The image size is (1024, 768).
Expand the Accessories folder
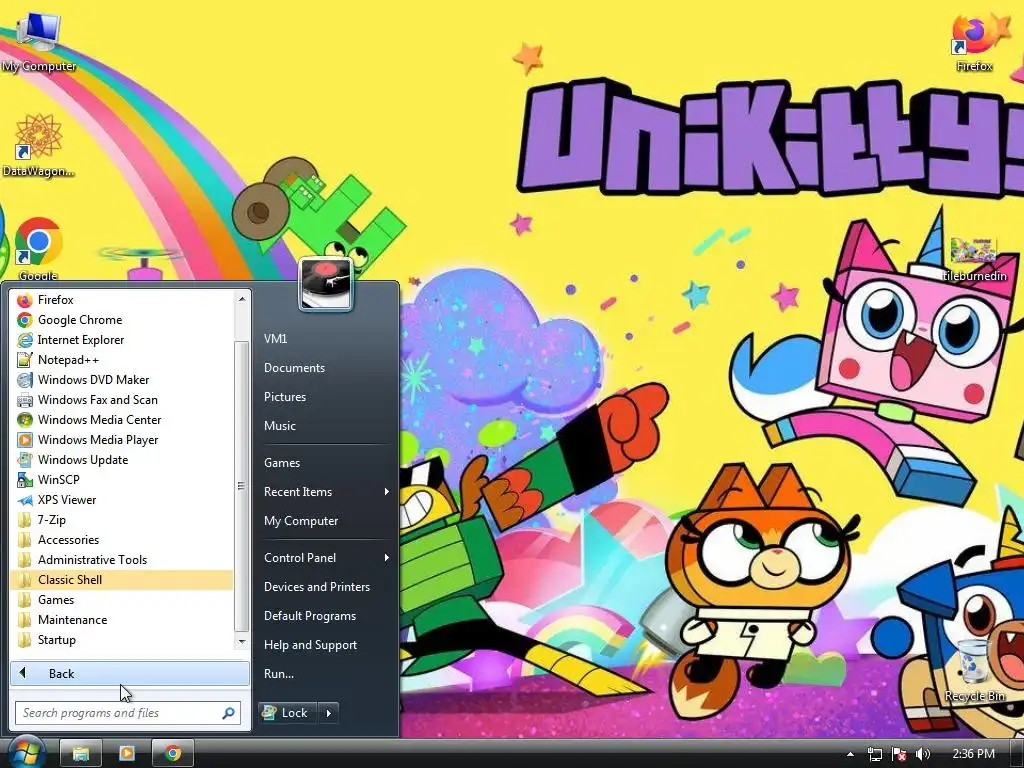(x=122, y=540)
